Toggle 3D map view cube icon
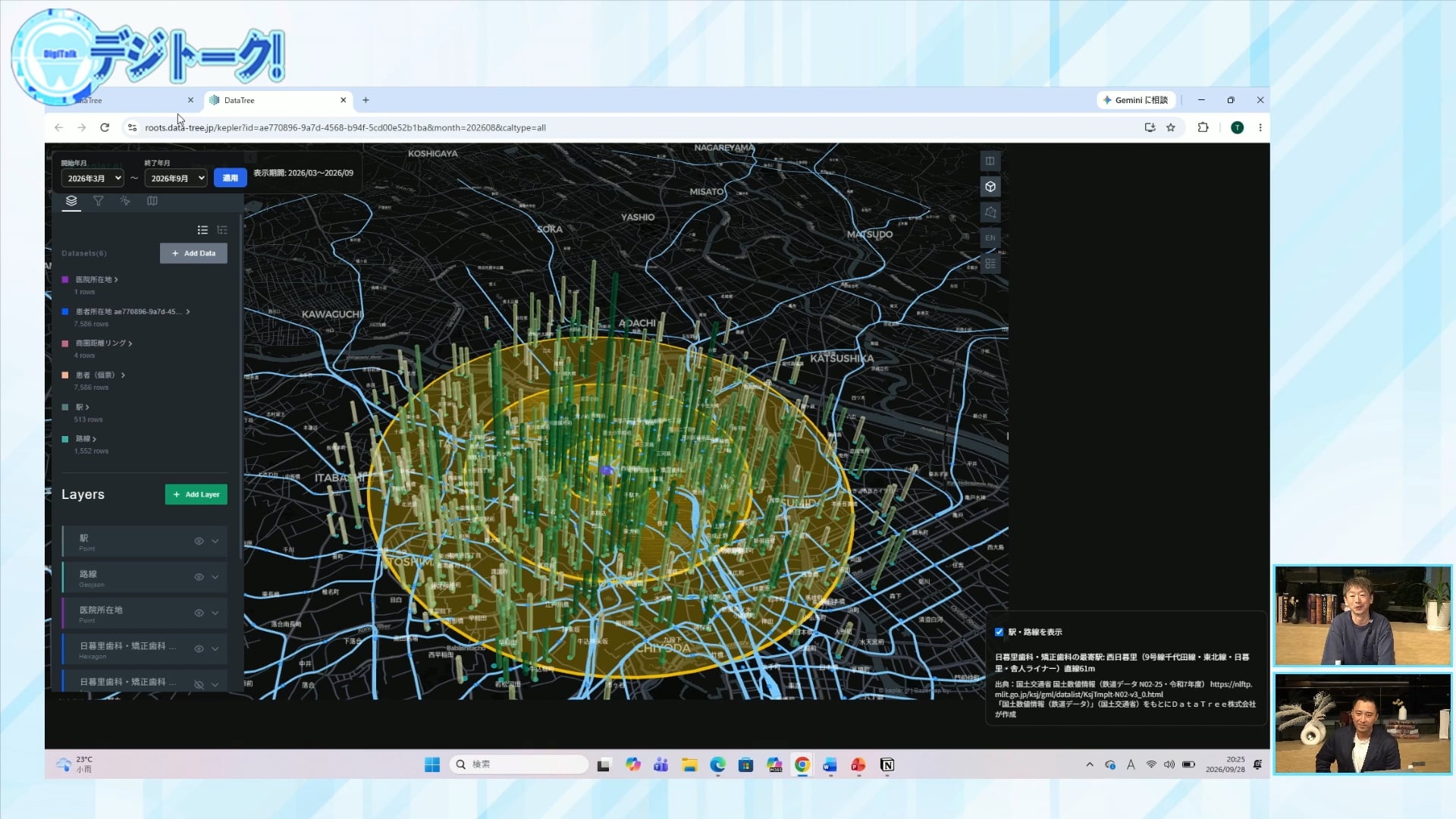This screenshot has width=1456, height=819. (990, 187)
